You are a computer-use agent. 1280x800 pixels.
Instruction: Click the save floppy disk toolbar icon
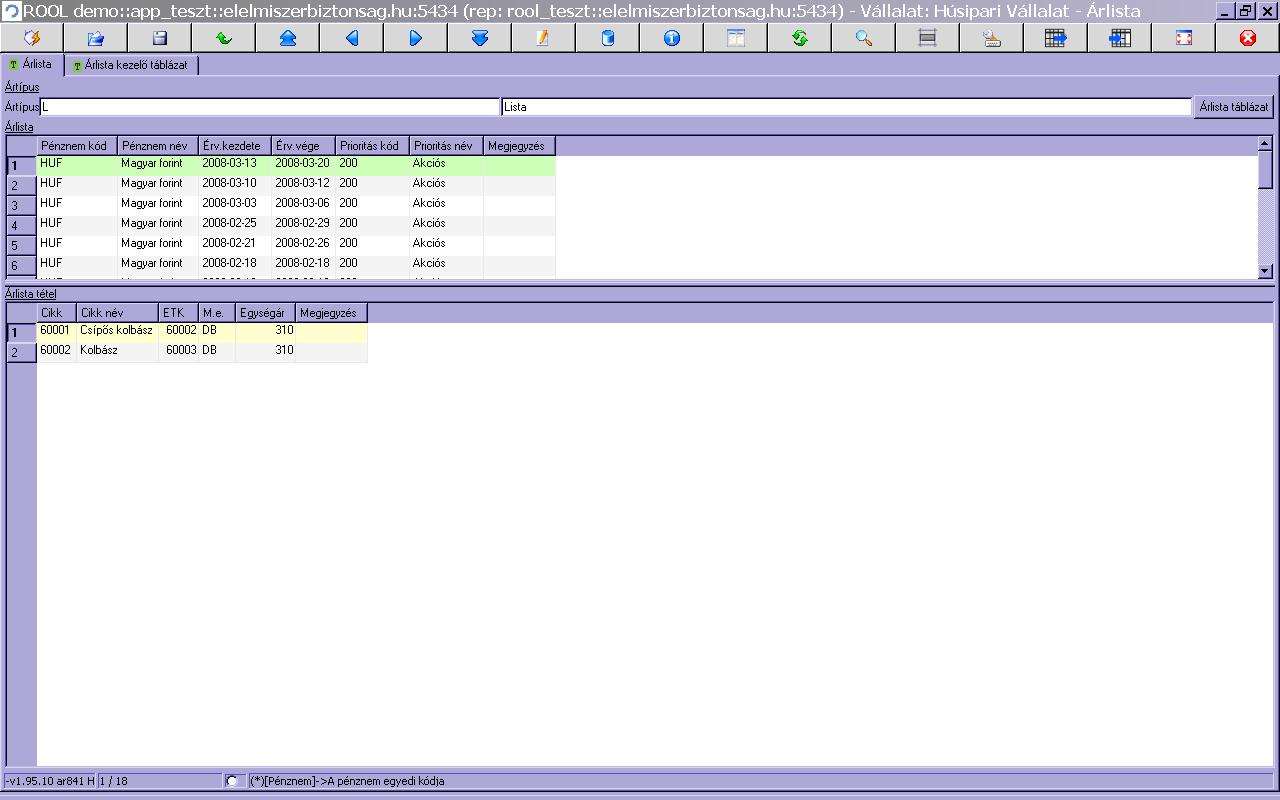[160, 38]
